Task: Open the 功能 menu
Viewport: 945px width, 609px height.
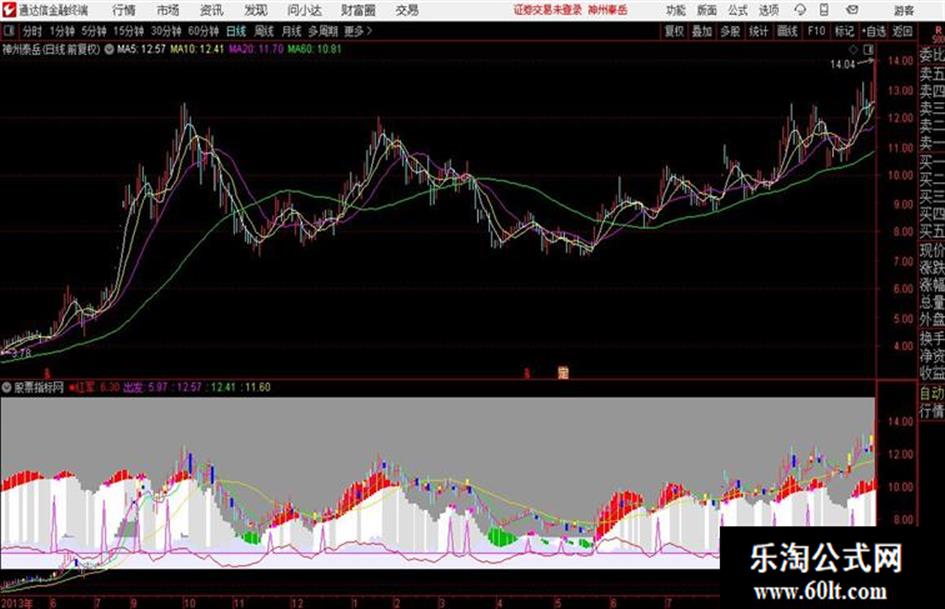Action: [676, 10]
